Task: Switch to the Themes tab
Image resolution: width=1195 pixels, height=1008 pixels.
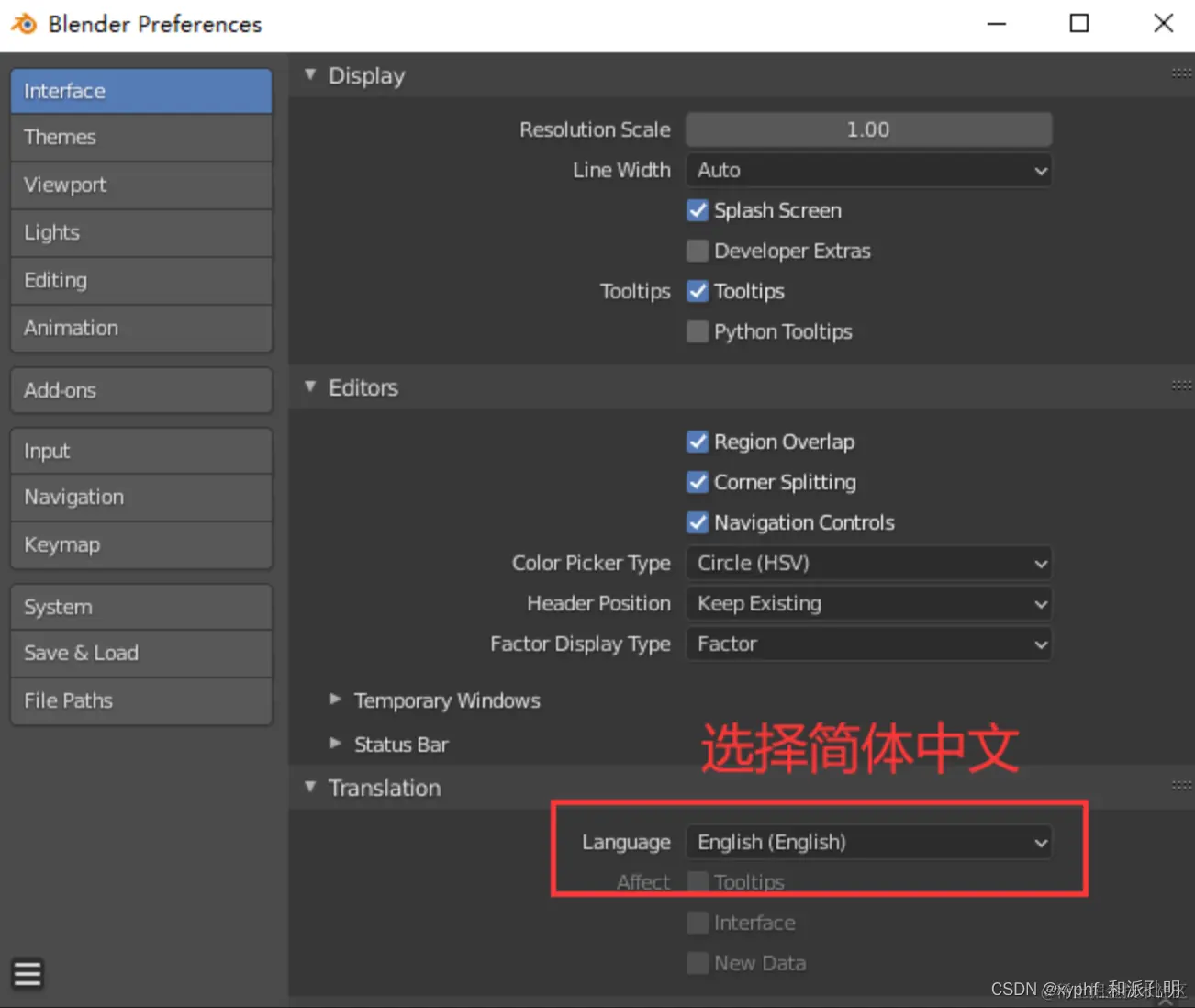Action: (x=141, y=138)
